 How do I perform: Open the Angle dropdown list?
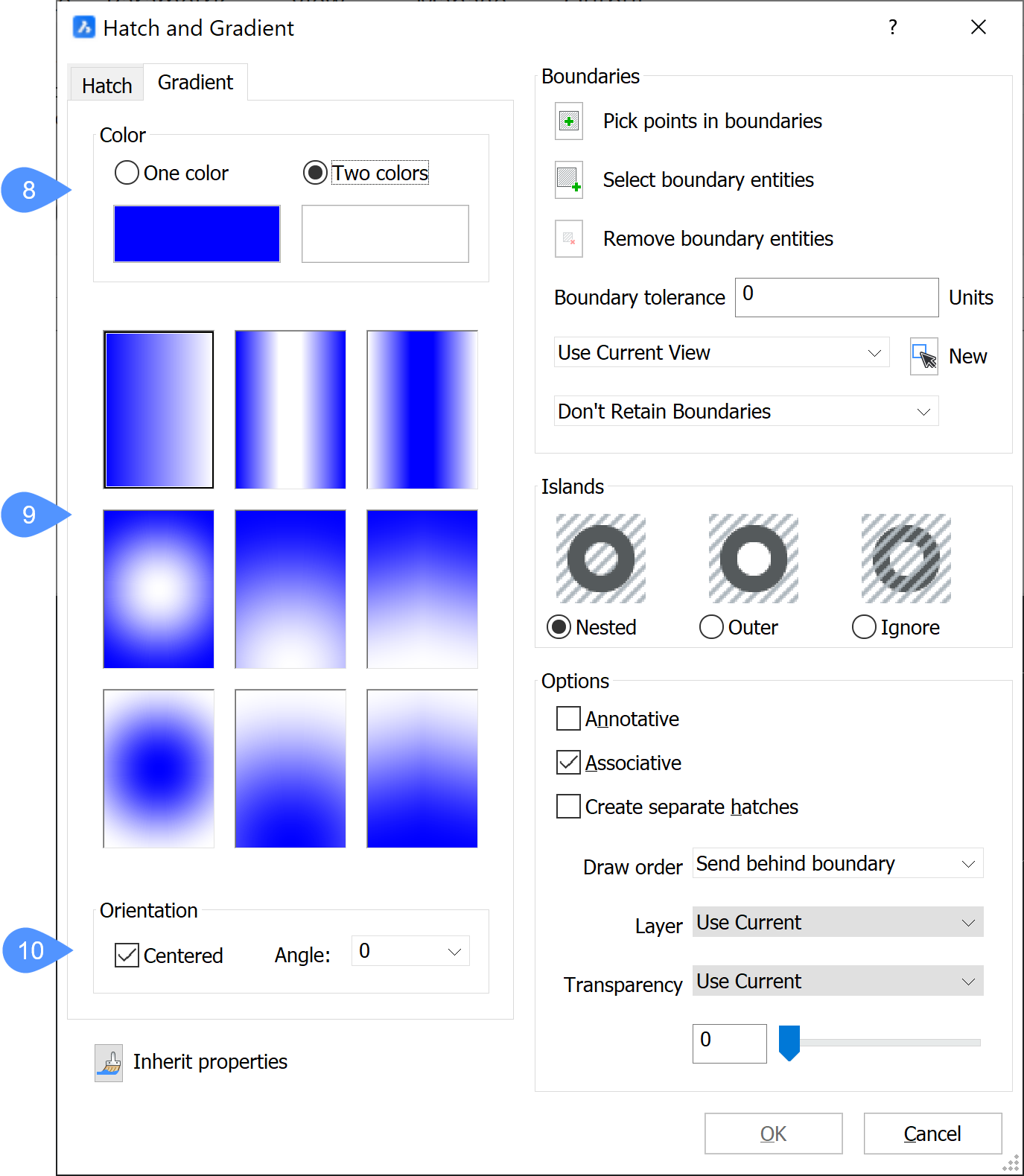(x=454, y=952)
